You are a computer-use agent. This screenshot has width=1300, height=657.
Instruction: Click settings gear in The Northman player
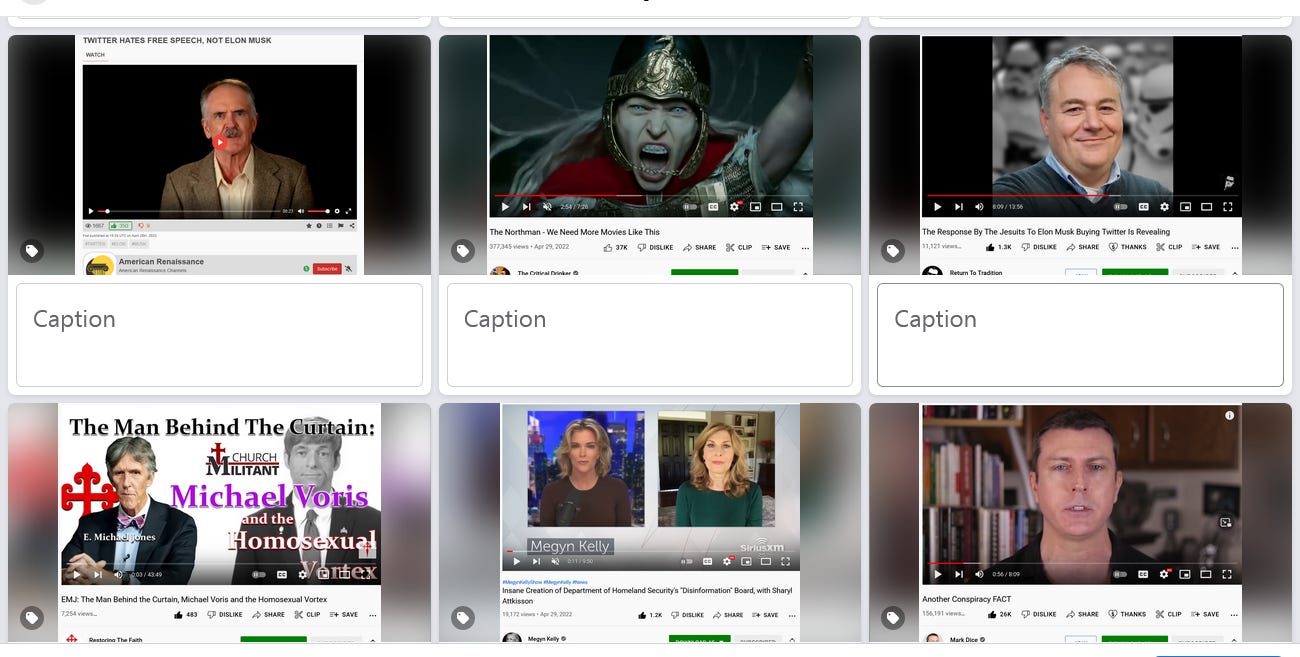[735, 207]
